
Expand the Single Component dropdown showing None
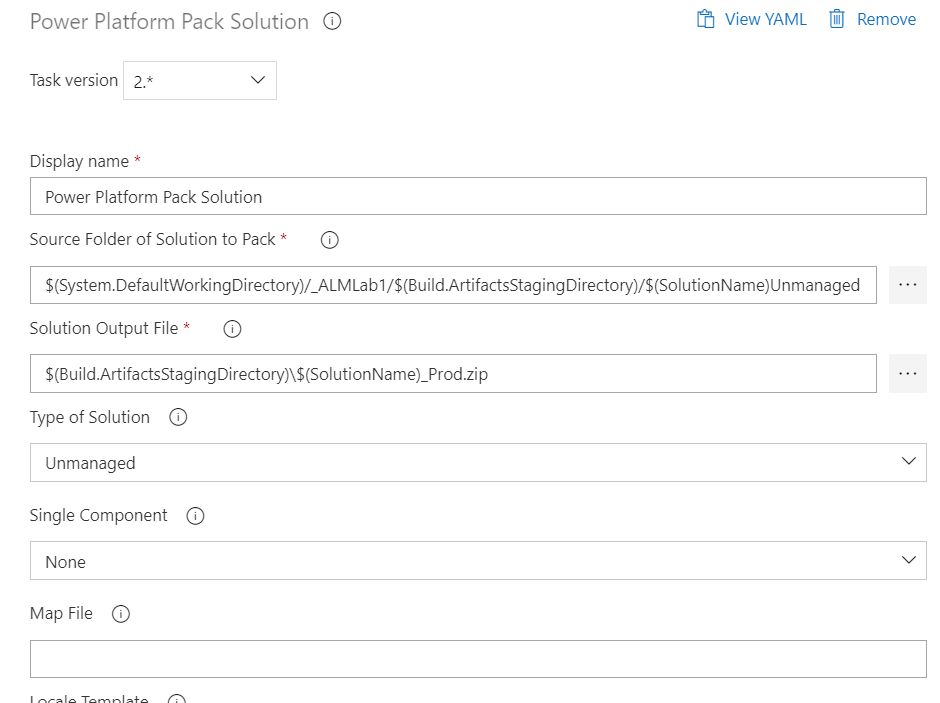pos(478,560)
